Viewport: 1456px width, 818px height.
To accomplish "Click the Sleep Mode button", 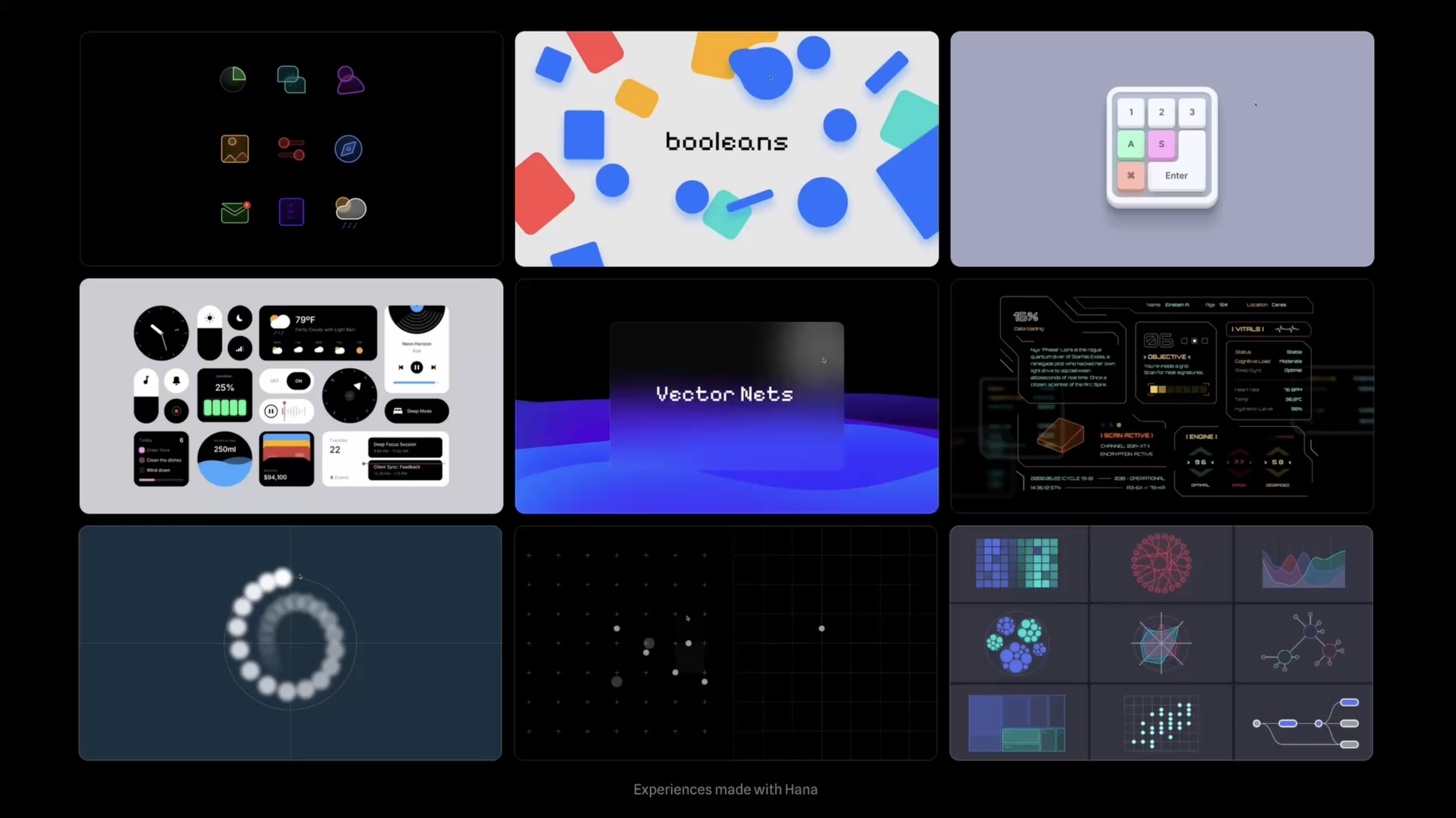I will [417, 411].
